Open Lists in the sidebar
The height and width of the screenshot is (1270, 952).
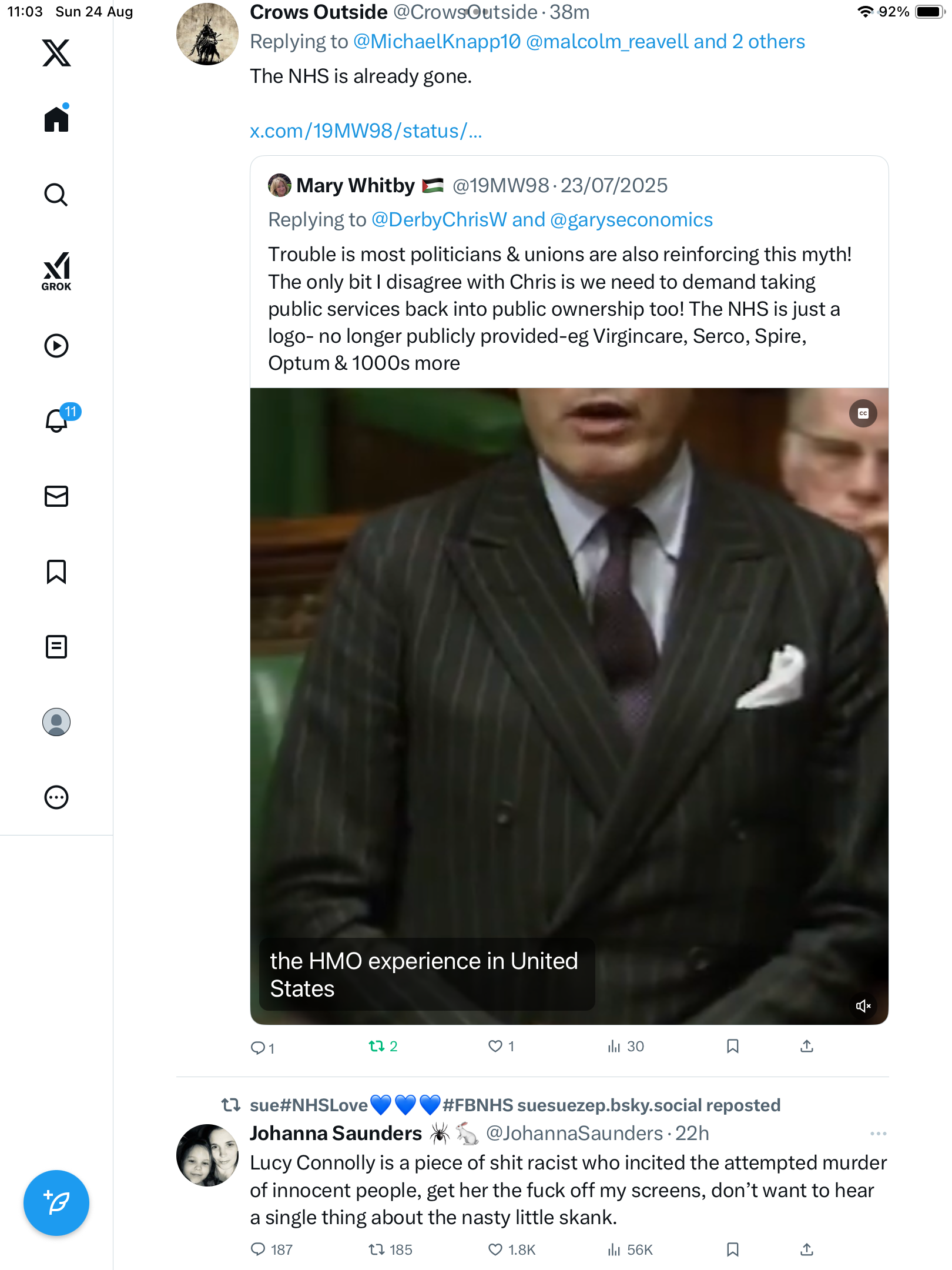point(56,647)
